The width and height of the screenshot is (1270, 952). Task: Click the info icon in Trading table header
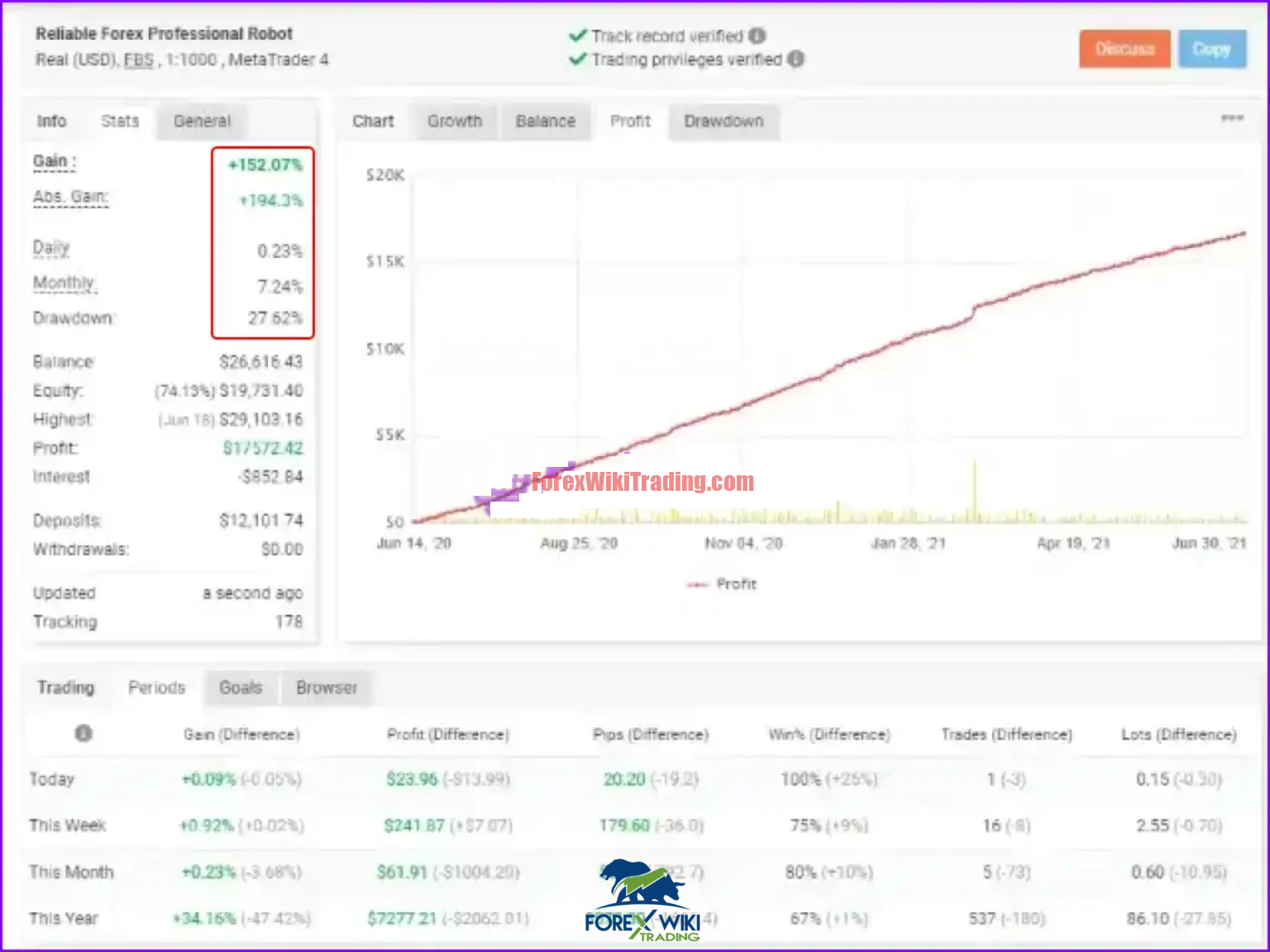(x=84, y=733)
